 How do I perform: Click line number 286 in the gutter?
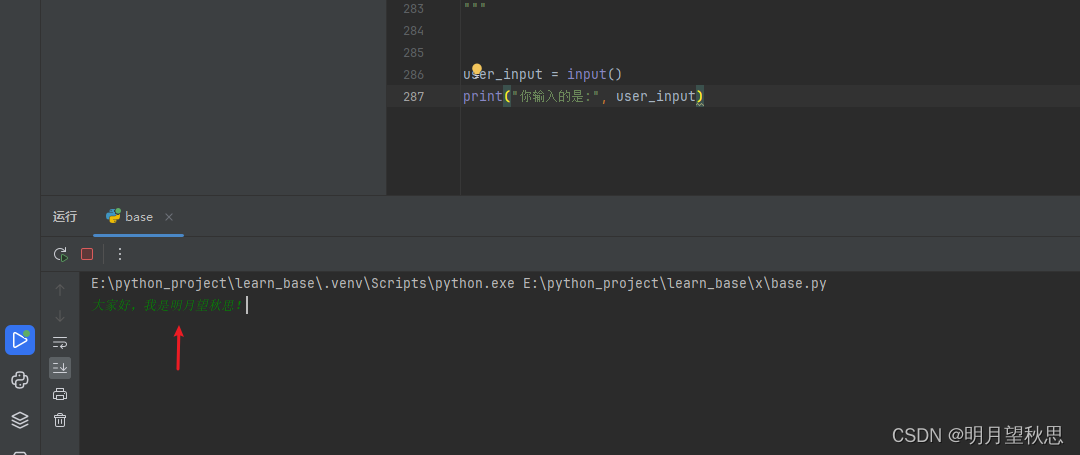click(413, 74)
